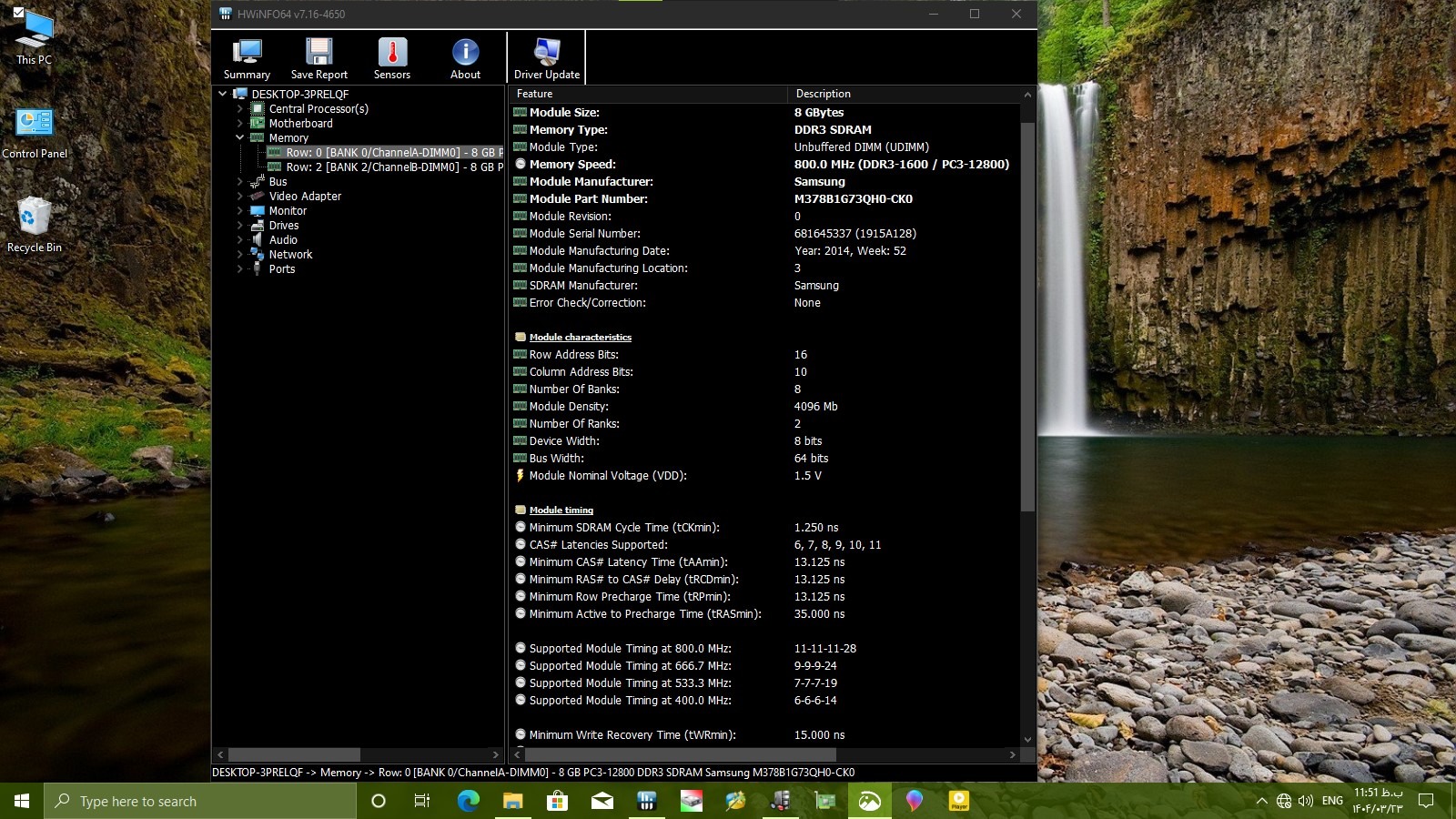
Task: Open Task View on taskbar
Action: 422,801
